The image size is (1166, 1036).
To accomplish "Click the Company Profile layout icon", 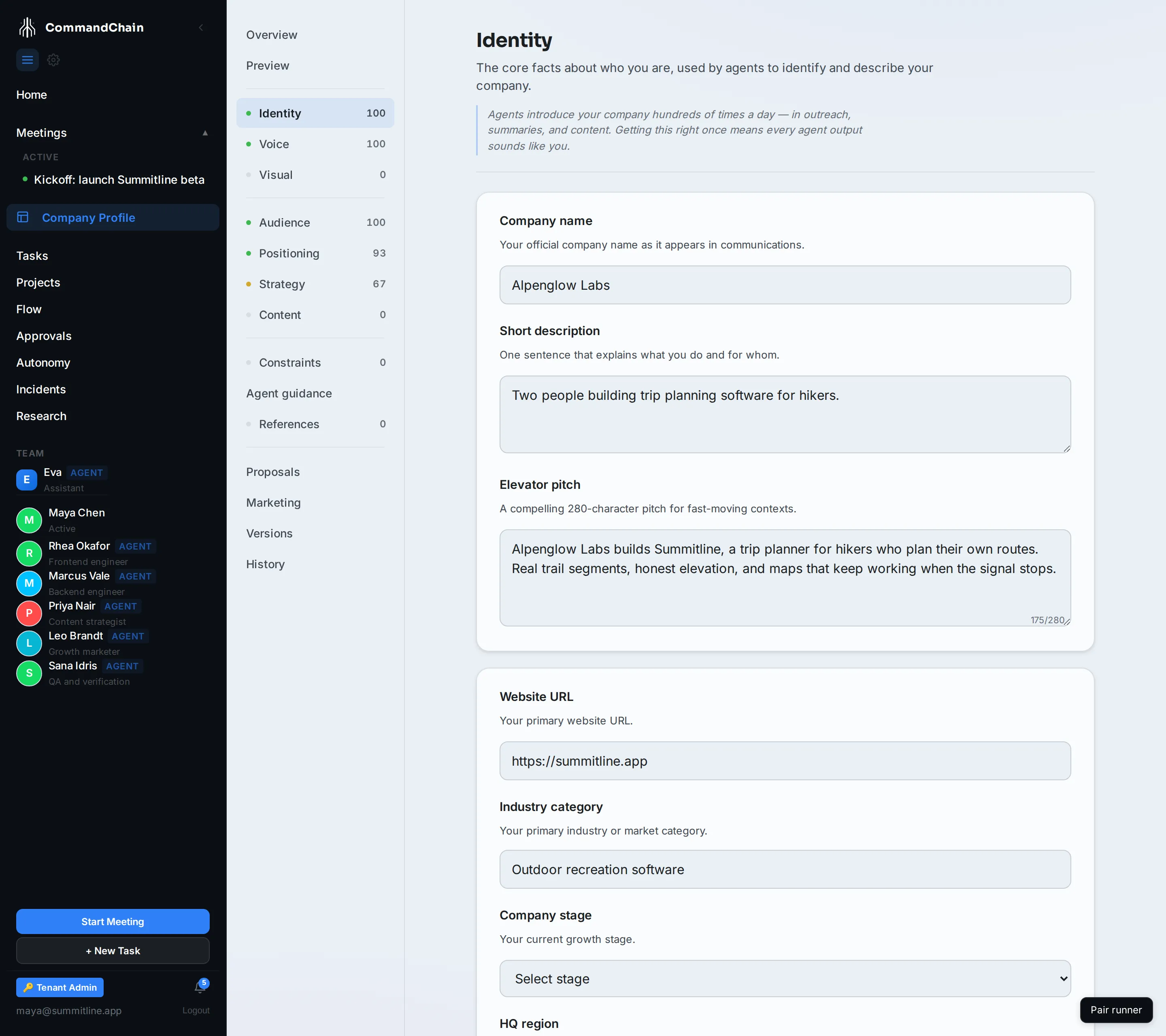I will click(23, 217).
